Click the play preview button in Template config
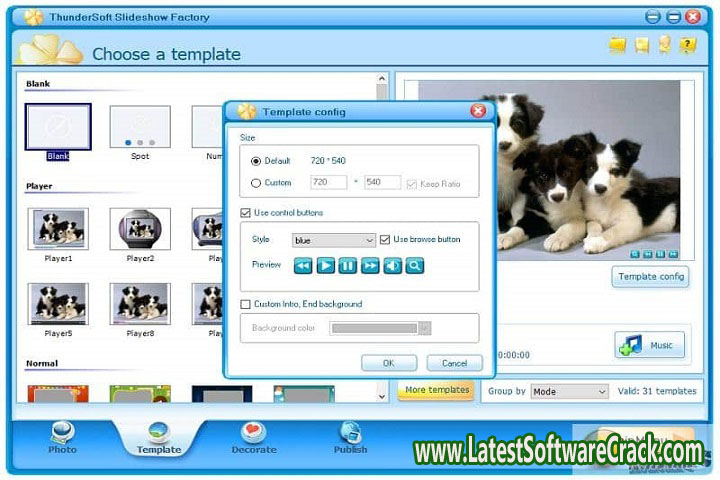The height and width of the screenshot is (480, 720). pyautogui.click(x=326, y=265)
